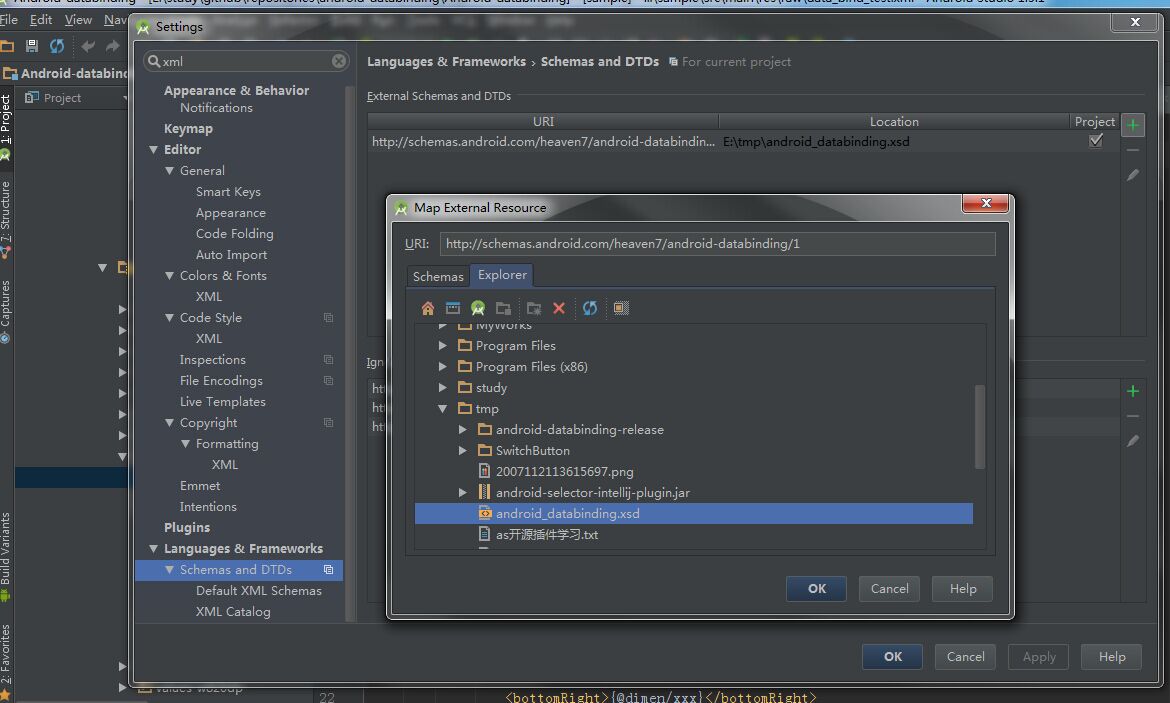The width and height of the screenshot is (1170, 703).
Task: Refresh the file explorer tree
Action: pyautogui.click(x=589, y=308)
